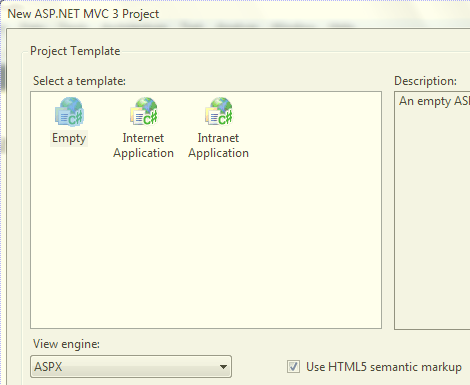
Task: Toggle Use HTML5 semantic markup checkbox
Action: pyautogui.click(x=293, y=367)
